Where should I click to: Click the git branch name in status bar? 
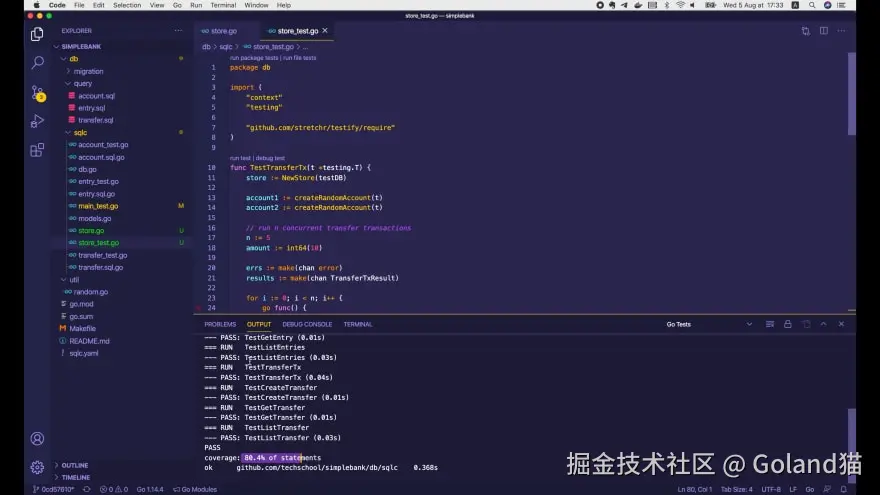[53, 489]
